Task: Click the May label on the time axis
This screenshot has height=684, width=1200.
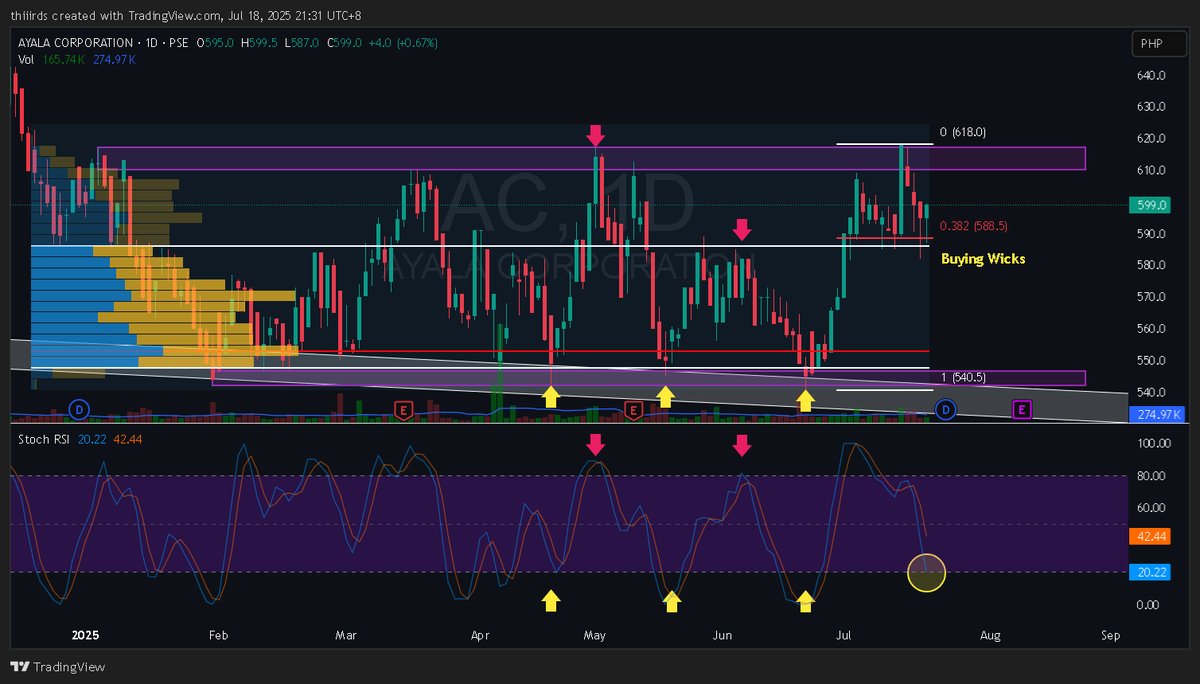Action: [595, 634]
